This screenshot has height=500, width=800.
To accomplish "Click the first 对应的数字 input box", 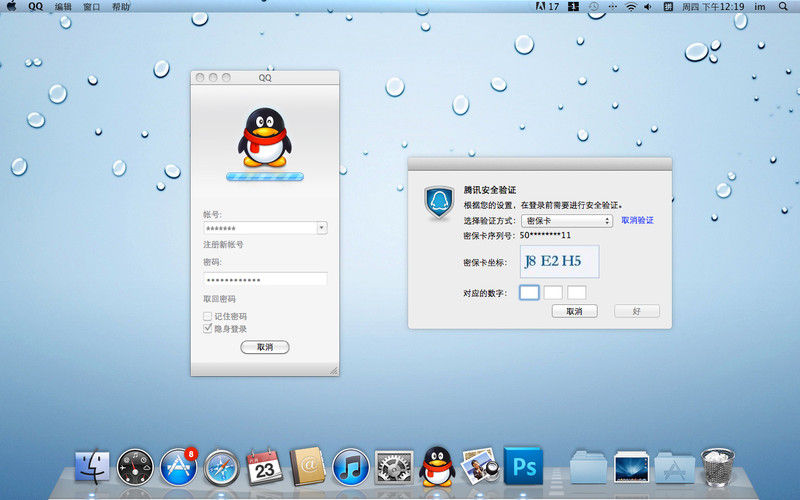I will (x=529, y=292).
